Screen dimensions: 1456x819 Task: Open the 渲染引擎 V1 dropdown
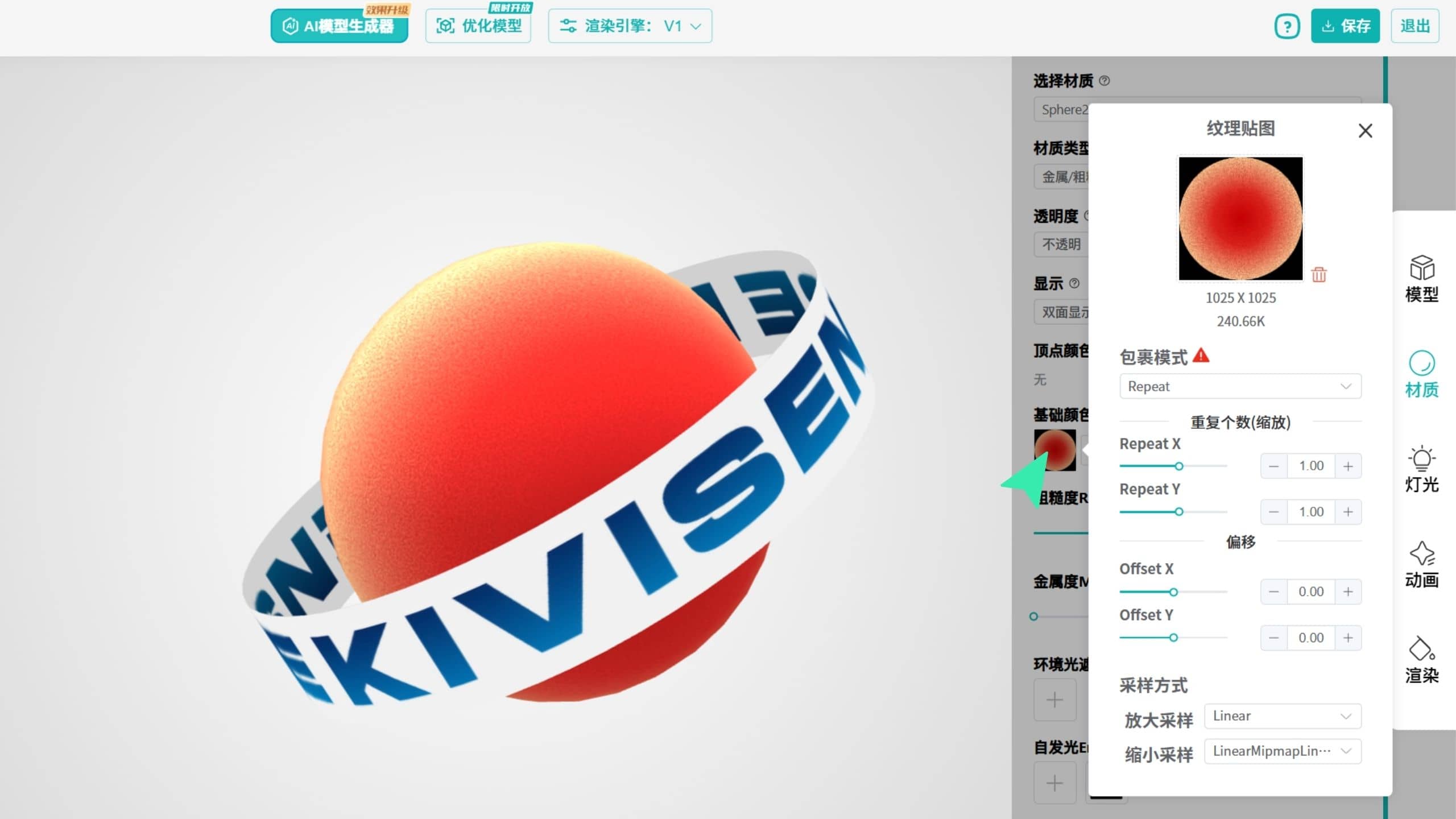click(630, 26)
